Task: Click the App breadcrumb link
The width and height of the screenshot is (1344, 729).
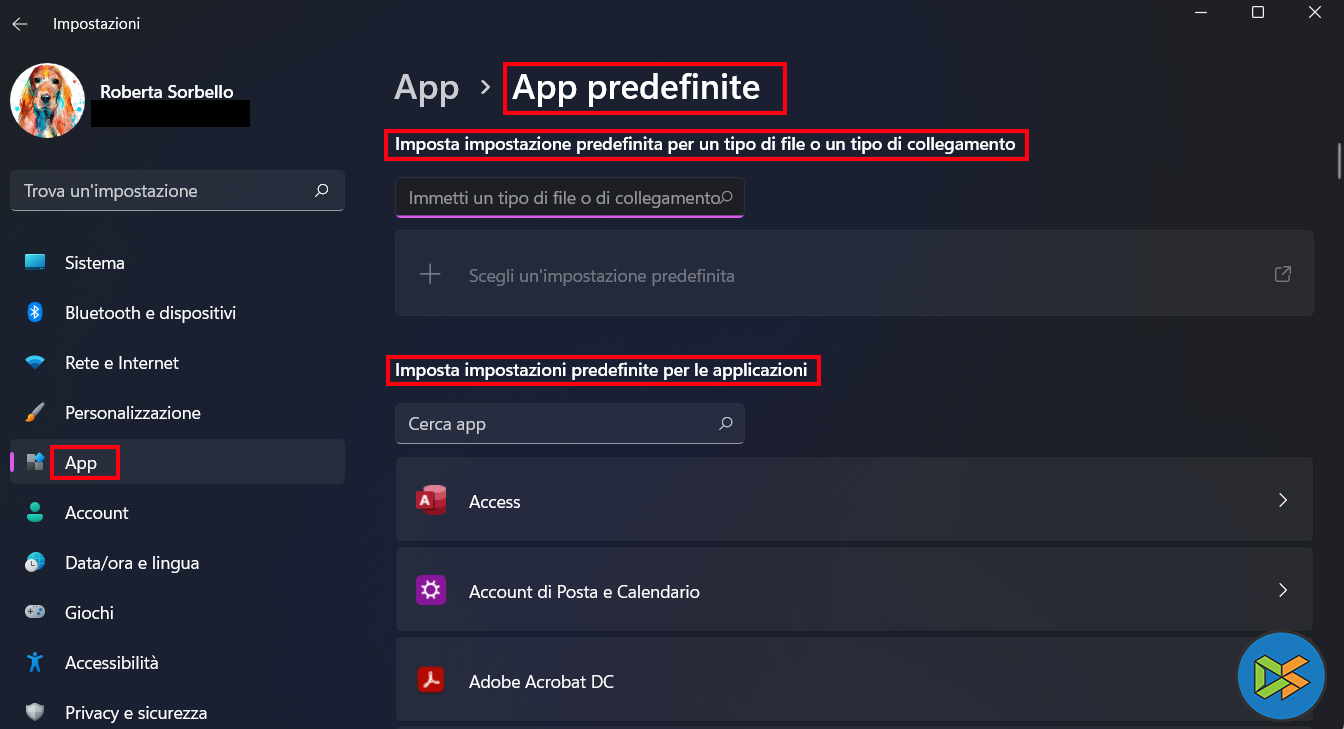Action: point(426,88)
